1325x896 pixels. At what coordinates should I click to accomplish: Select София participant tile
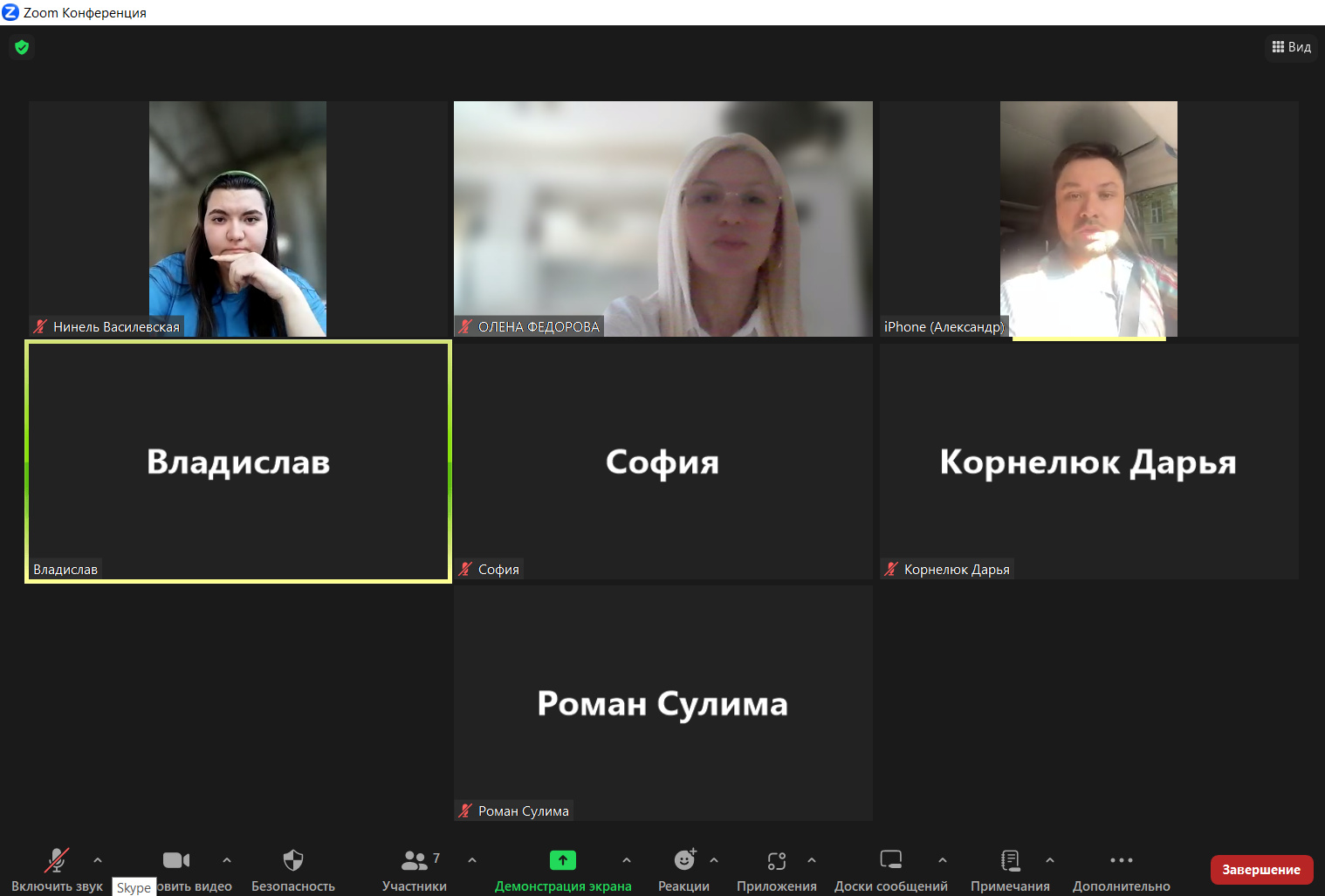663,462
